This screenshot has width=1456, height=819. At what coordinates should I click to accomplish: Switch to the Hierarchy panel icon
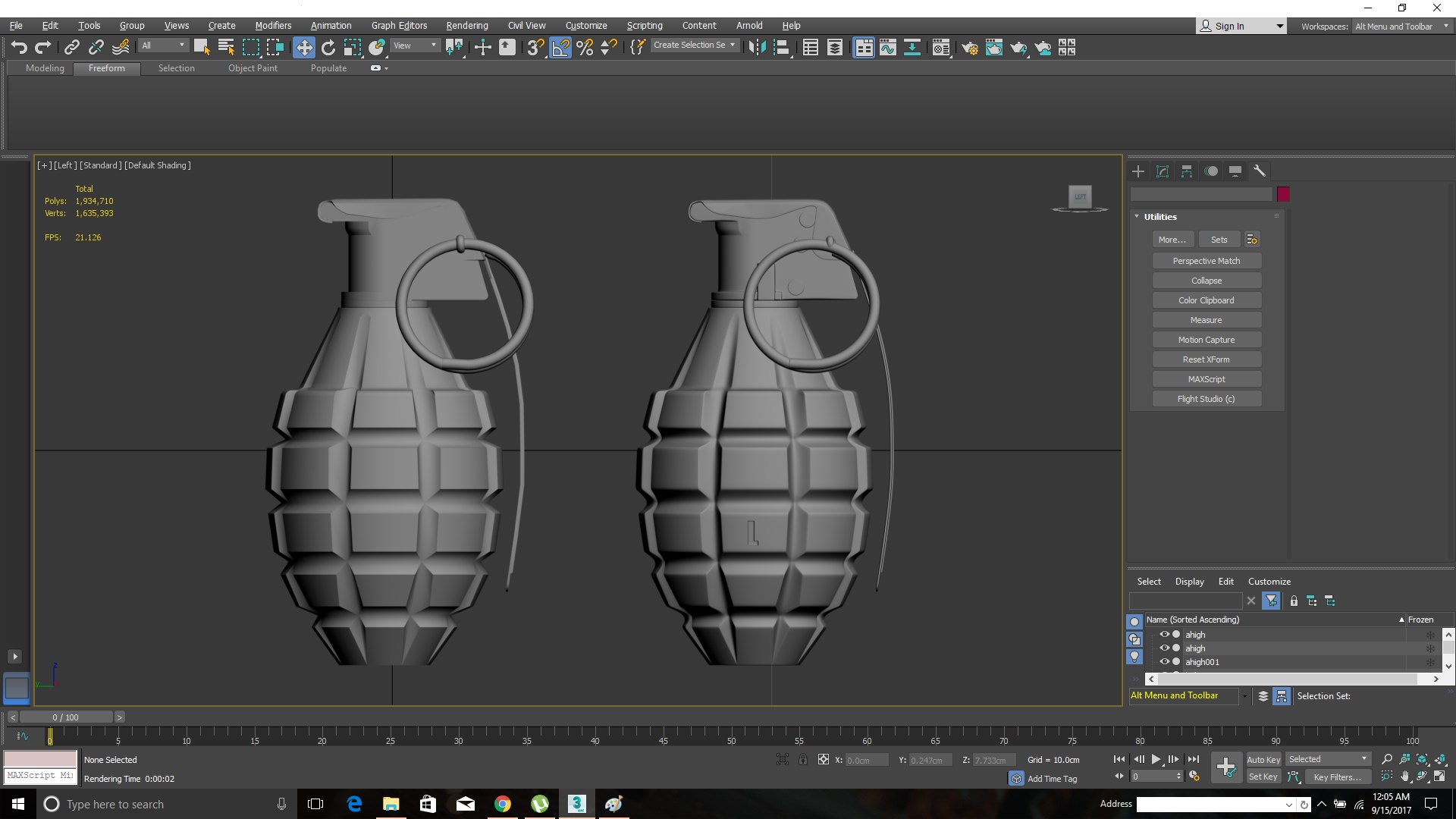1186,171
